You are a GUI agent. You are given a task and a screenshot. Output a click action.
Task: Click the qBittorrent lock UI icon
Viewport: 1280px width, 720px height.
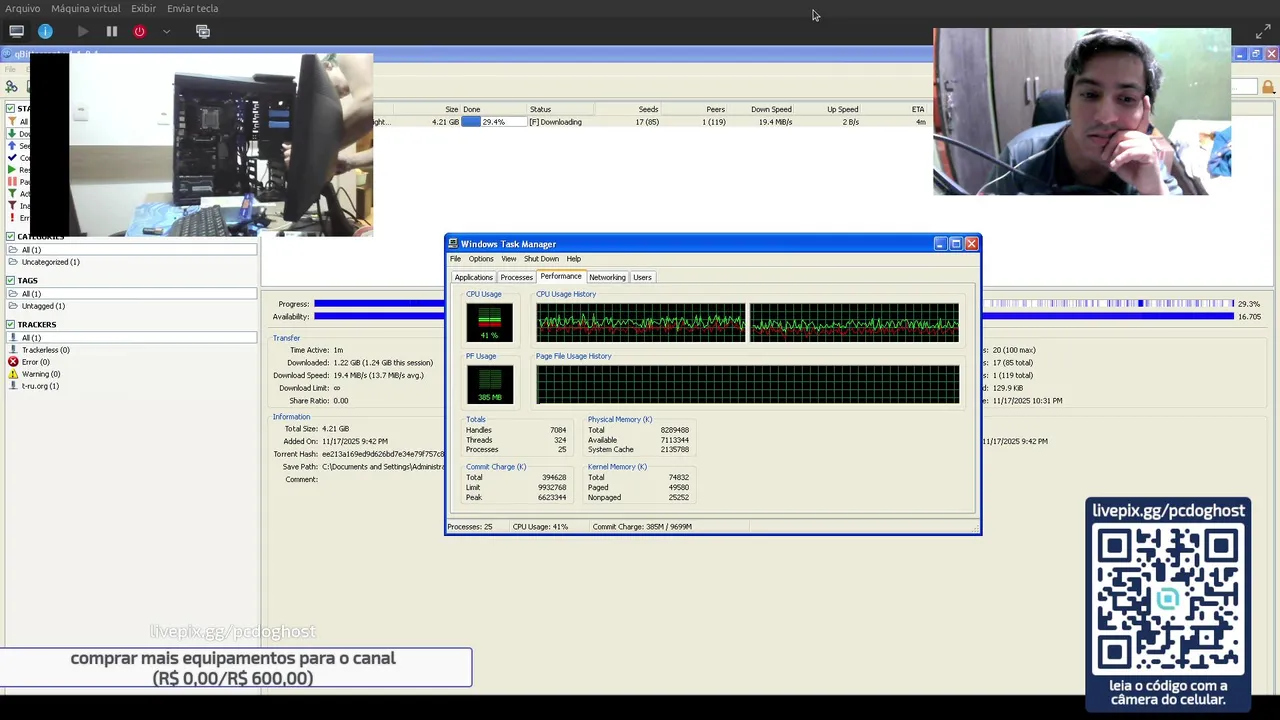pos(1268,87)
